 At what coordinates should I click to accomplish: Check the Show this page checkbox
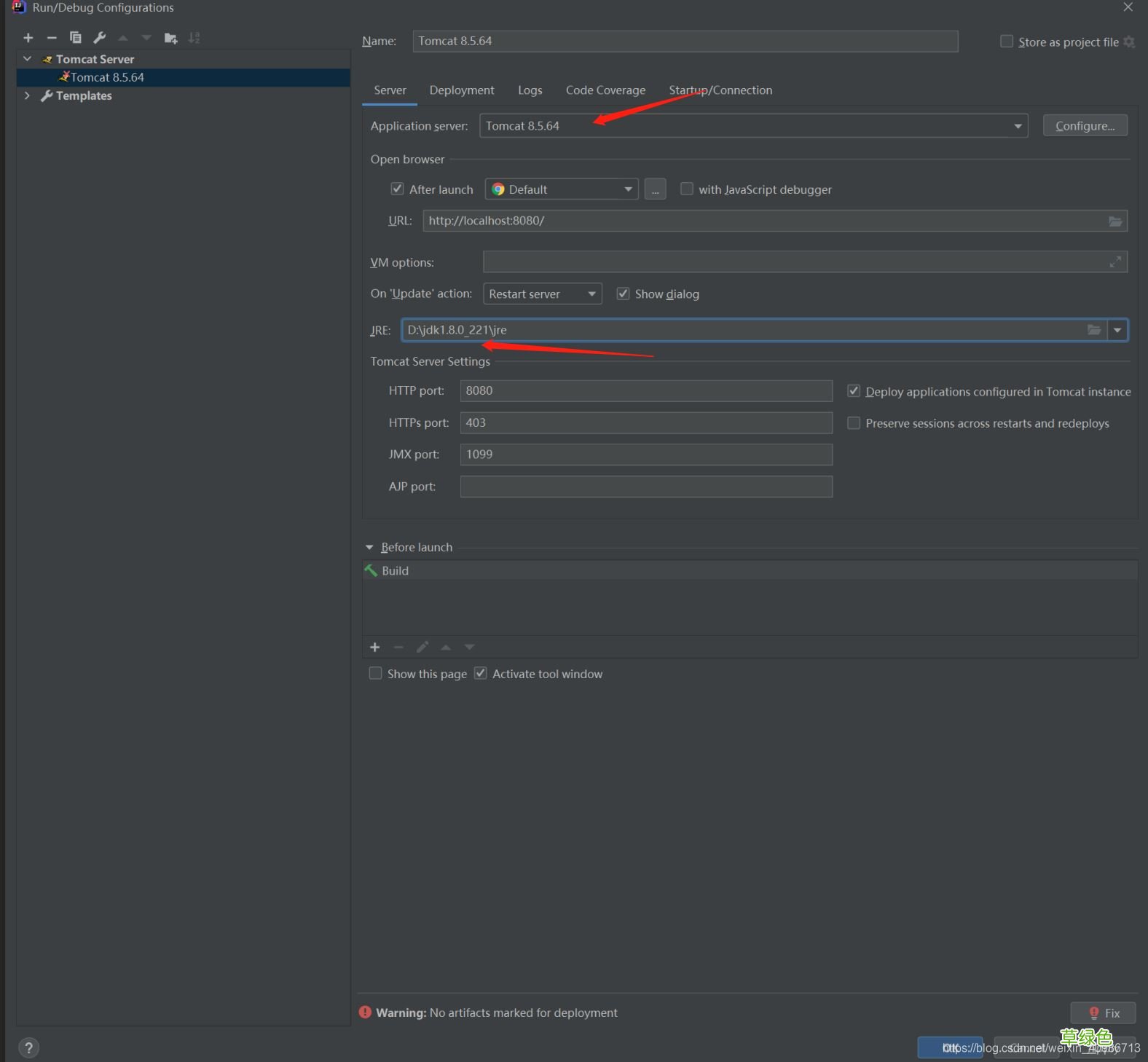(x=375, y=674)
